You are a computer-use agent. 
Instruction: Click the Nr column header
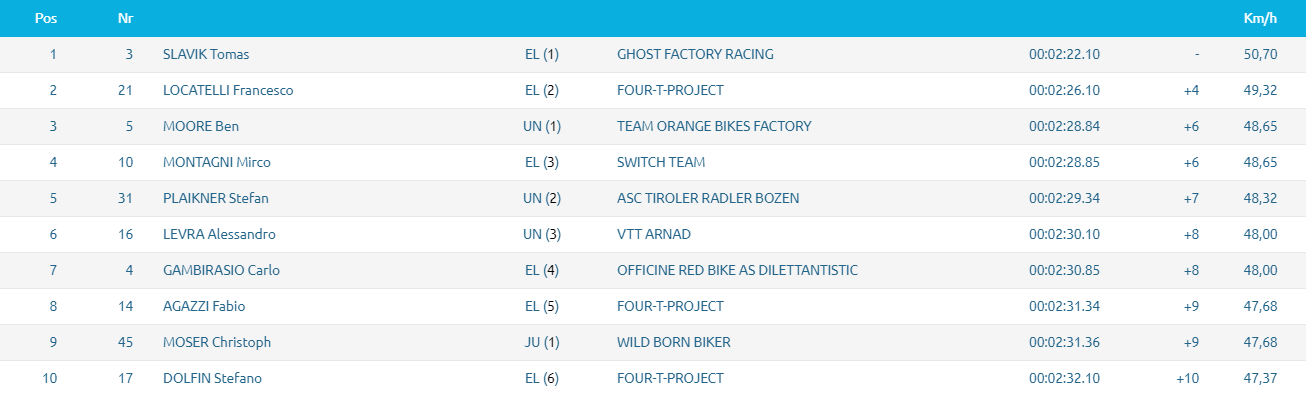point(125,18)
